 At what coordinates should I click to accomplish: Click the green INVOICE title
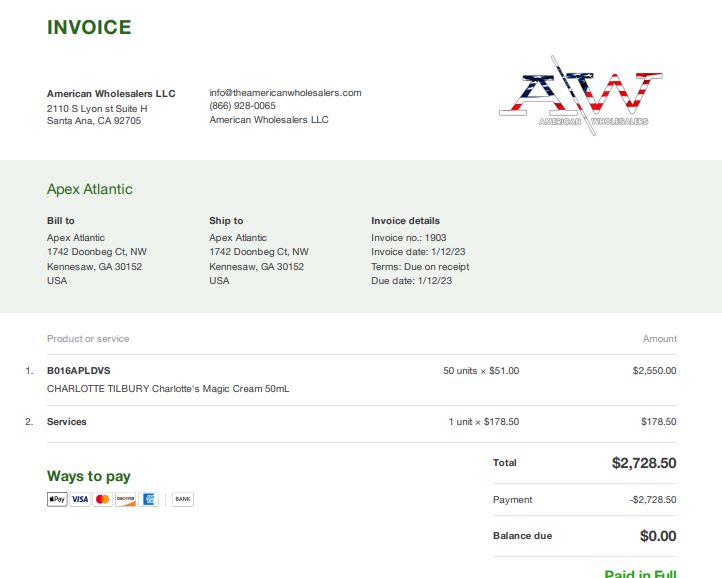coord(89,27)
